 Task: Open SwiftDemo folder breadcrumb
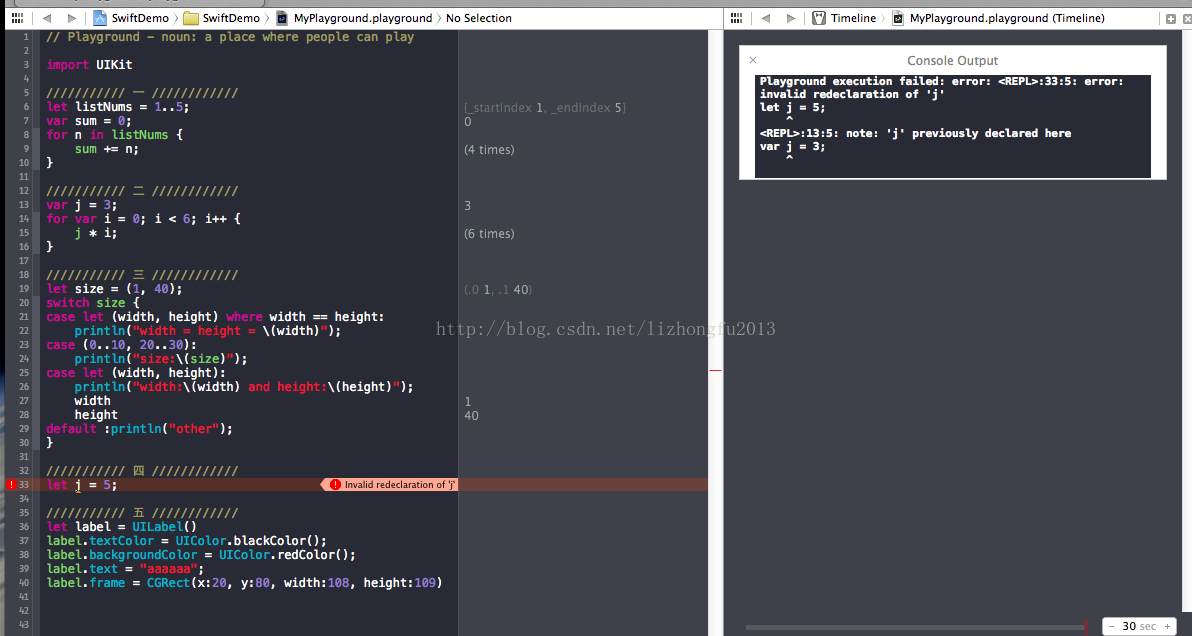click(221, 17)
